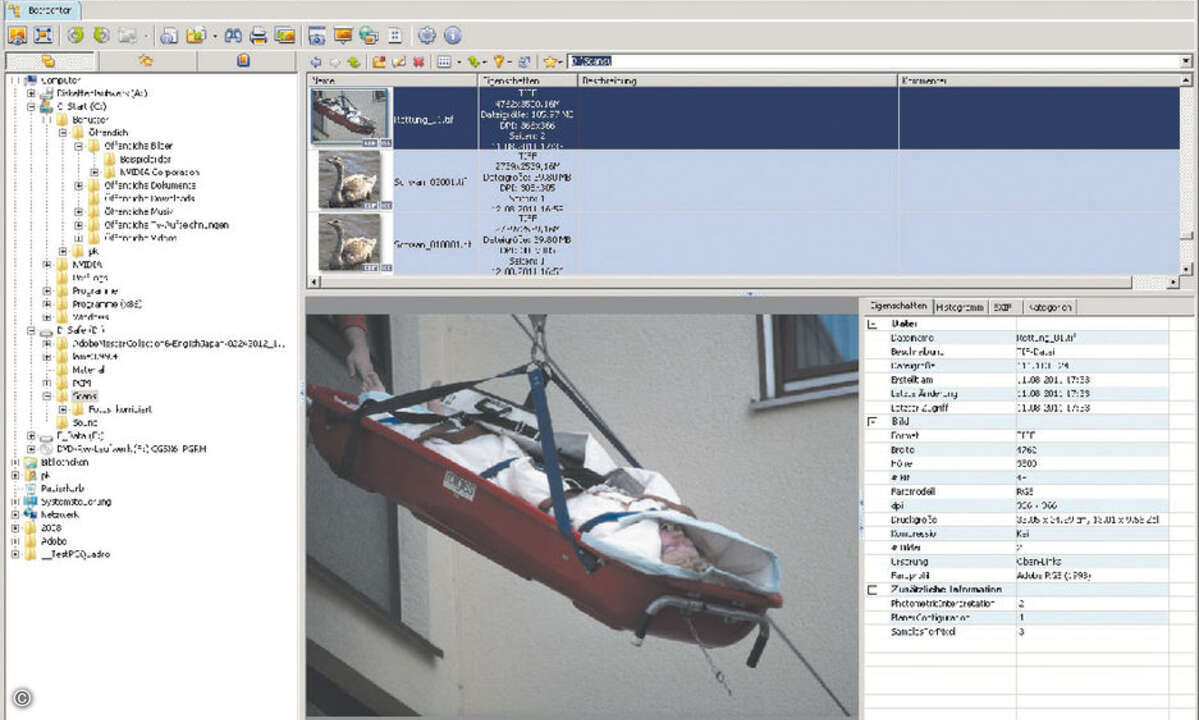The image size is (1199, 720).
Task: Click the blue back arrow icon
Action: (316, 62)
